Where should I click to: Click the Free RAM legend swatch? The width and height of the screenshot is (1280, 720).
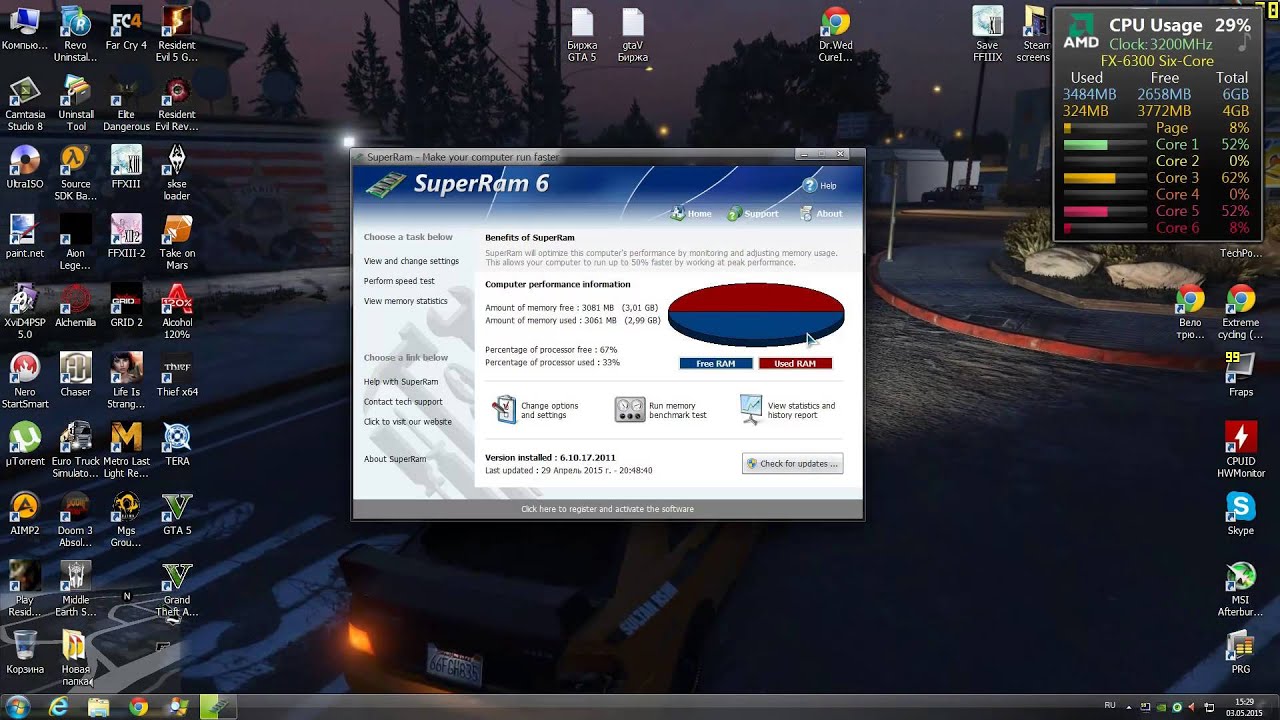(x=716, y=364)
